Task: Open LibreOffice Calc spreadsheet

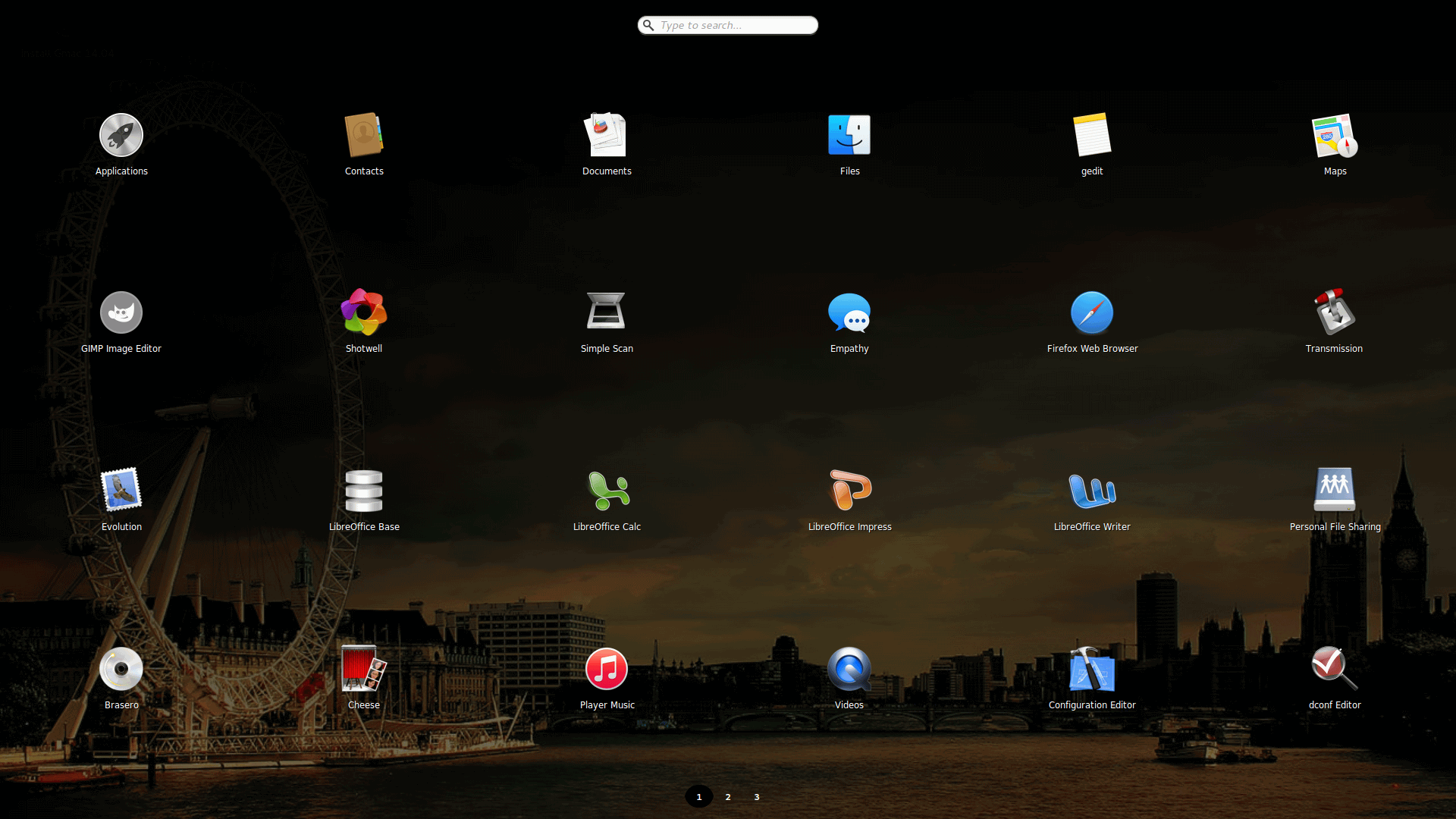Action: (x=607, y=491)
